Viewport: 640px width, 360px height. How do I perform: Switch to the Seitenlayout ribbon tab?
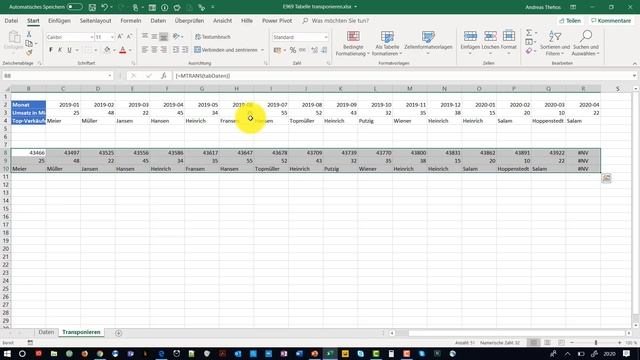point(95,20)
